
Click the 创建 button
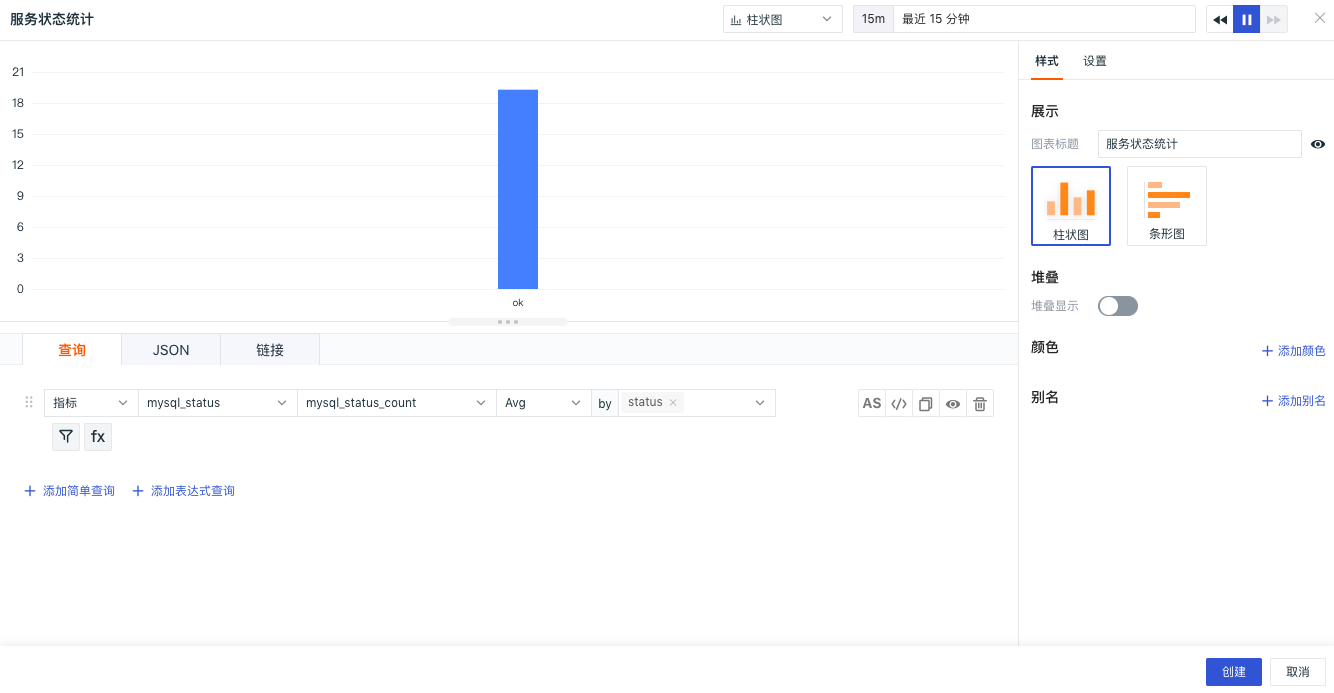pyautogui.click(x=1234, y=672)
